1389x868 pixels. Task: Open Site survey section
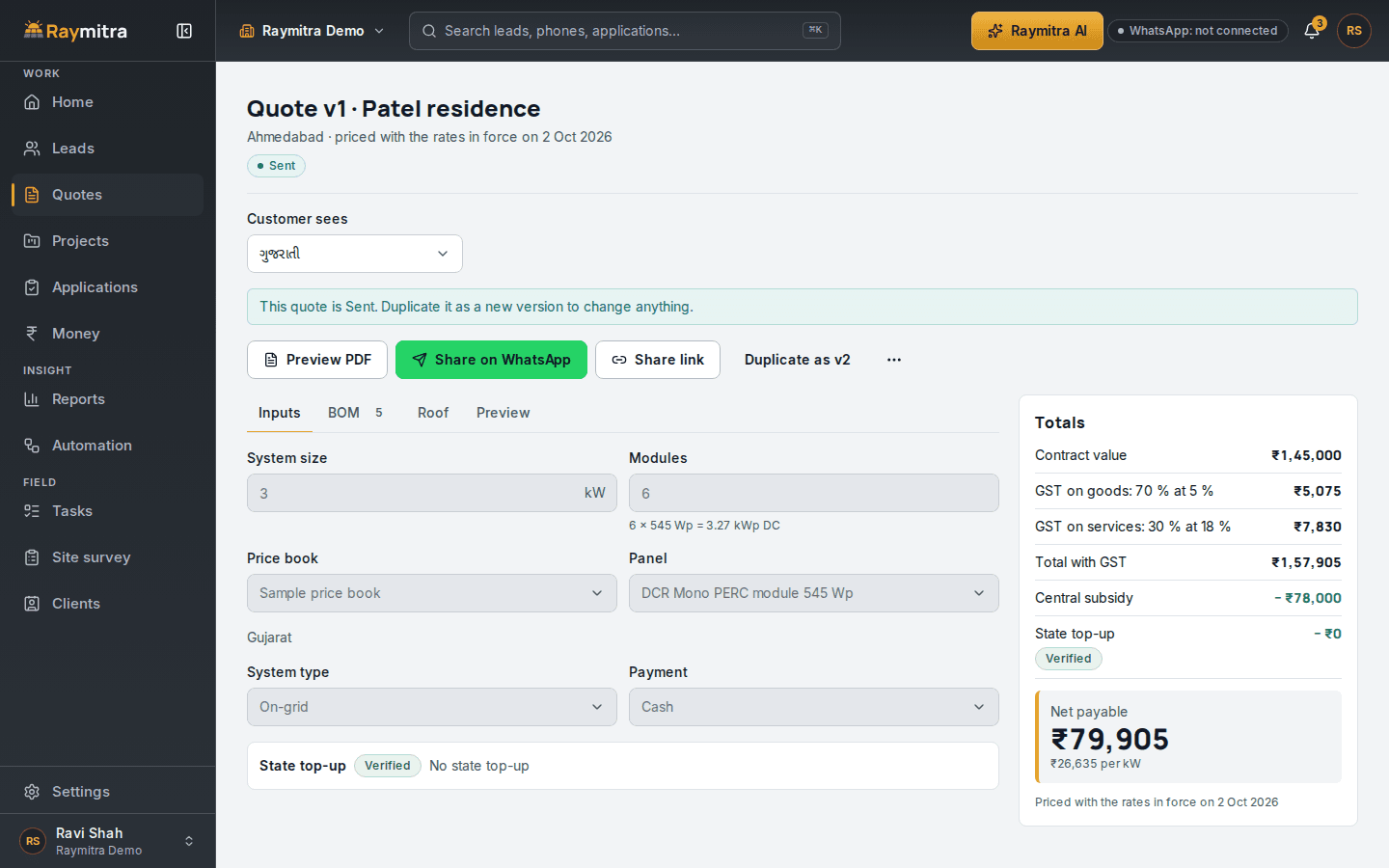(x=108, y=557)
